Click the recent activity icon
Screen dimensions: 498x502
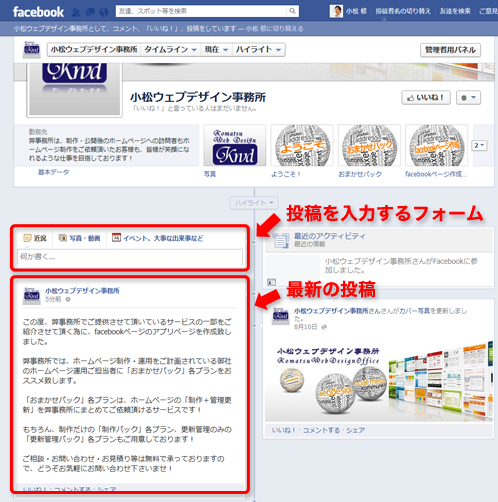280,240
